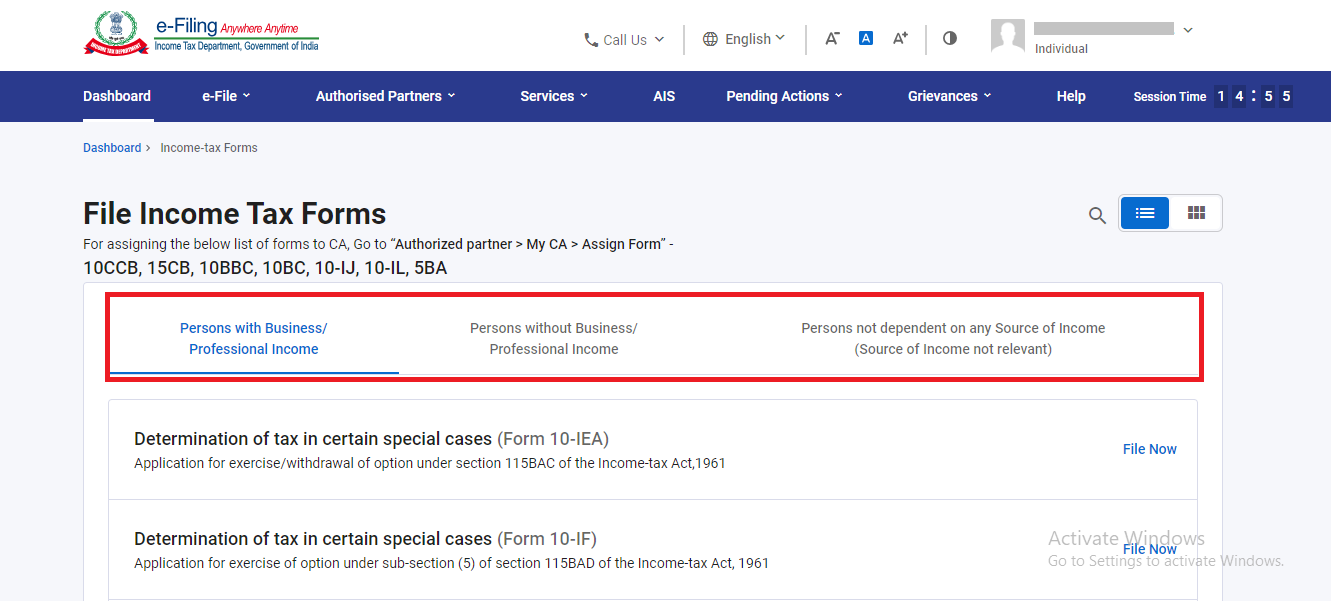This screenshot has width=1331, height=601.
Task: Click the Dashboard breadcrumb link
Action: click(x=112, y=148)
